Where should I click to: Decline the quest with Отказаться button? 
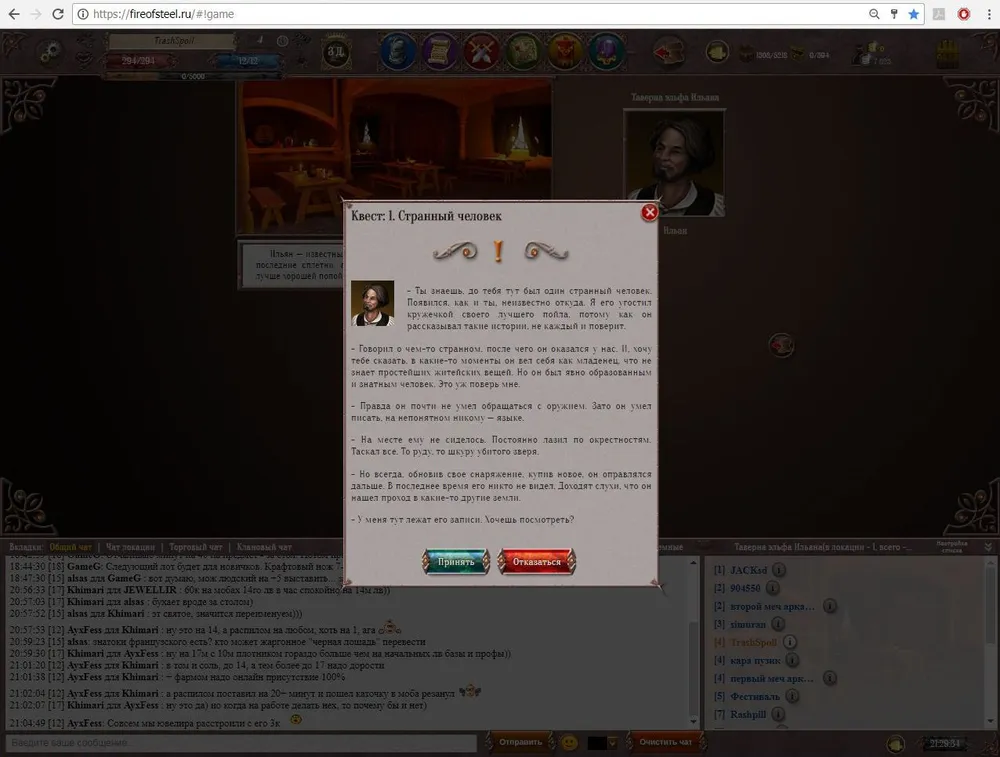pyautogui.click(x=536, y=562)
